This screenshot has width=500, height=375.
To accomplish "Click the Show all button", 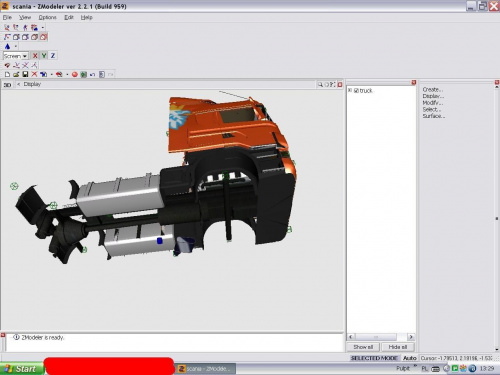I will coord(363,347).
